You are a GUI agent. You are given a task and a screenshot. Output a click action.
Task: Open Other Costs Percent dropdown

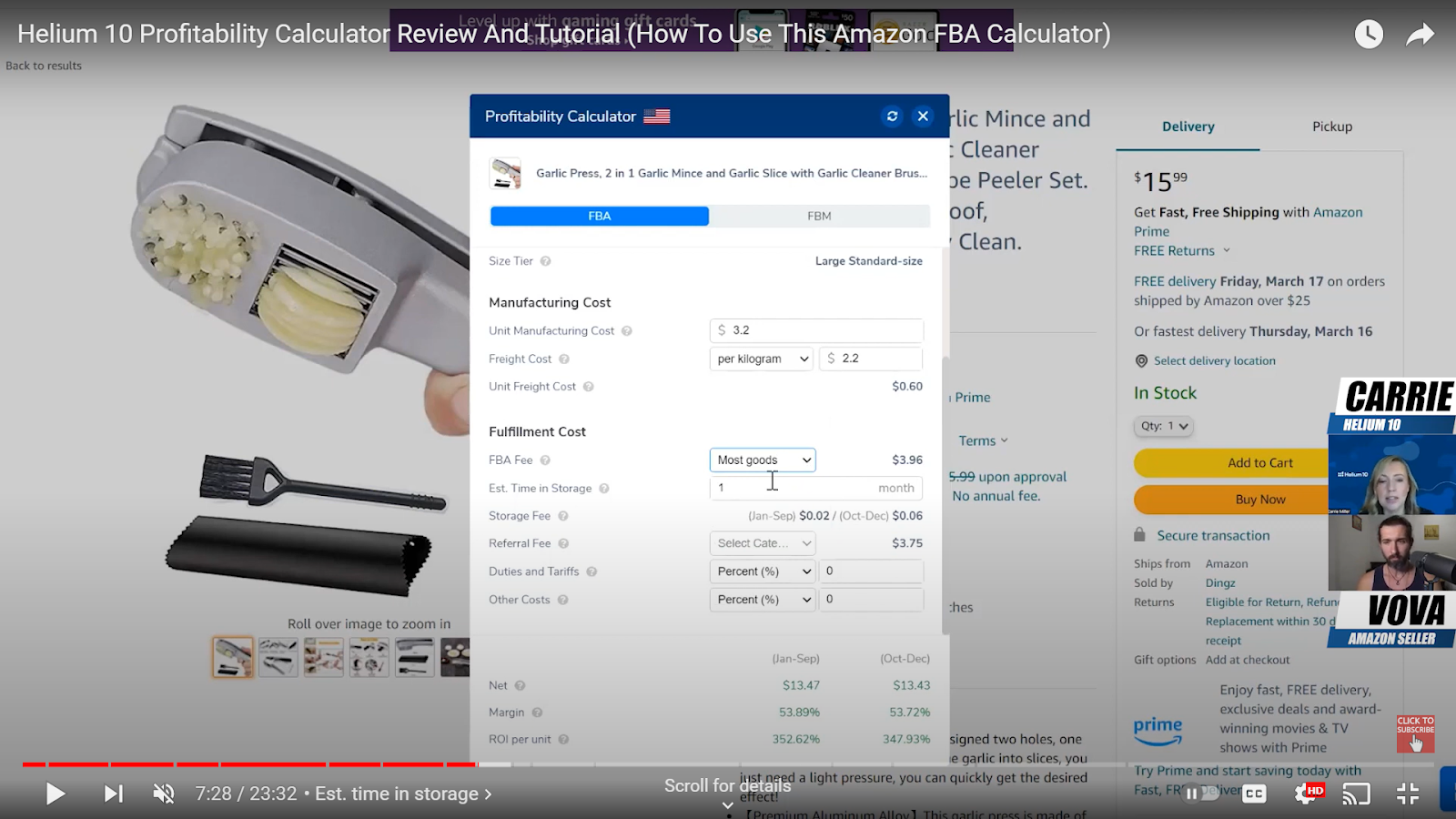pos(763,600)
